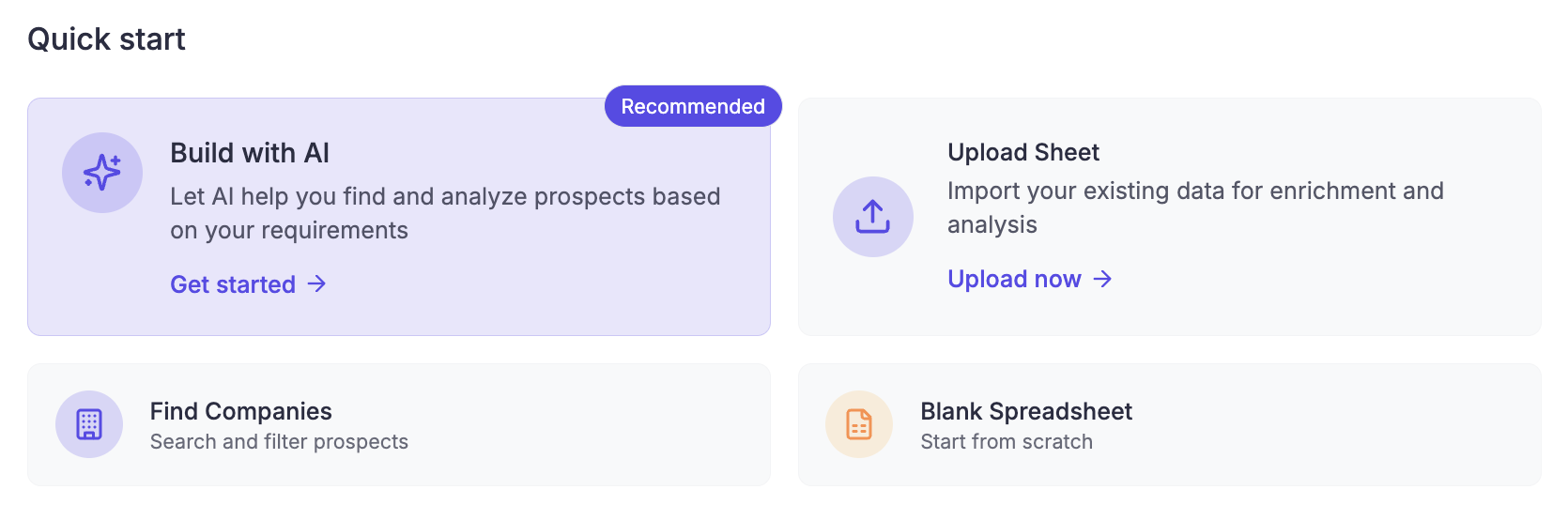Click the orange spreadsheet document icon
1568x505 pixels.
(858, 424)
